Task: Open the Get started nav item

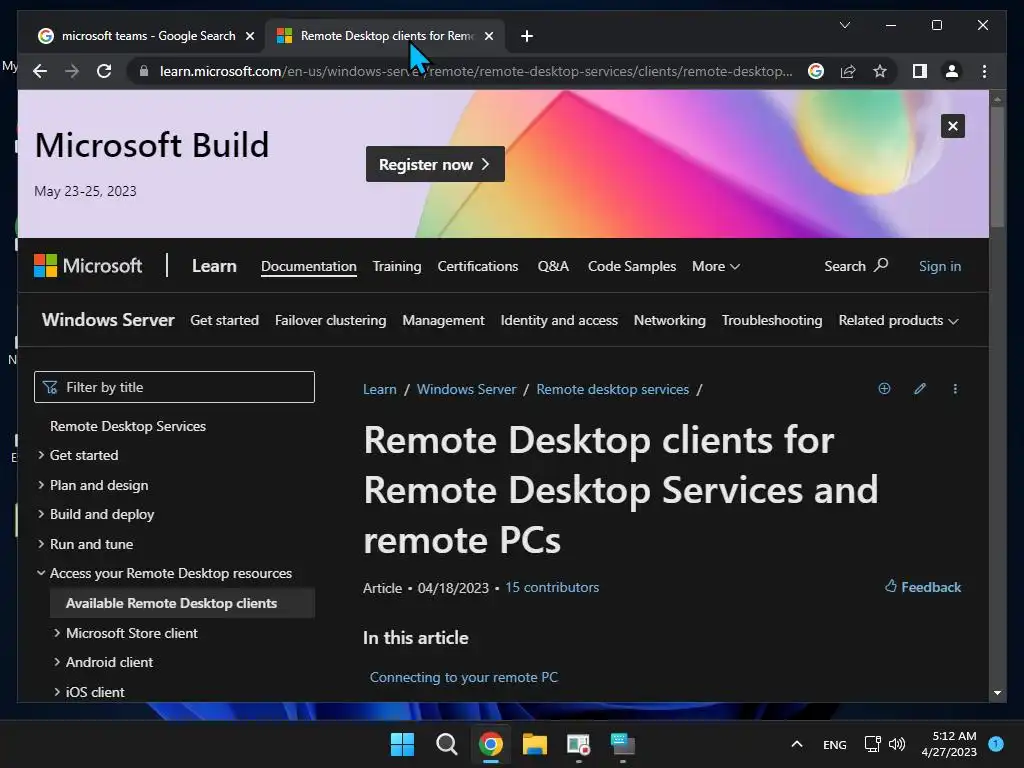Action: (x=224, y=320)
